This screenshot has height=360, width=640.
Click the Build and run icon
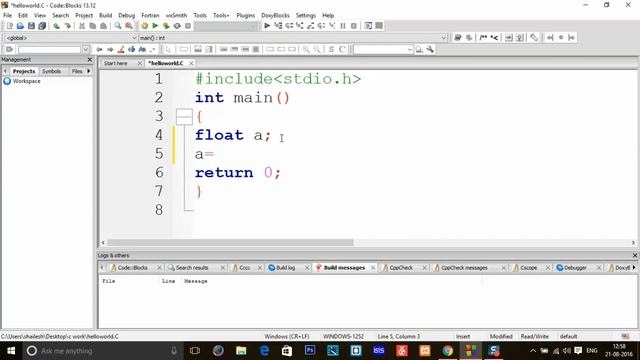tap(166, 26)
